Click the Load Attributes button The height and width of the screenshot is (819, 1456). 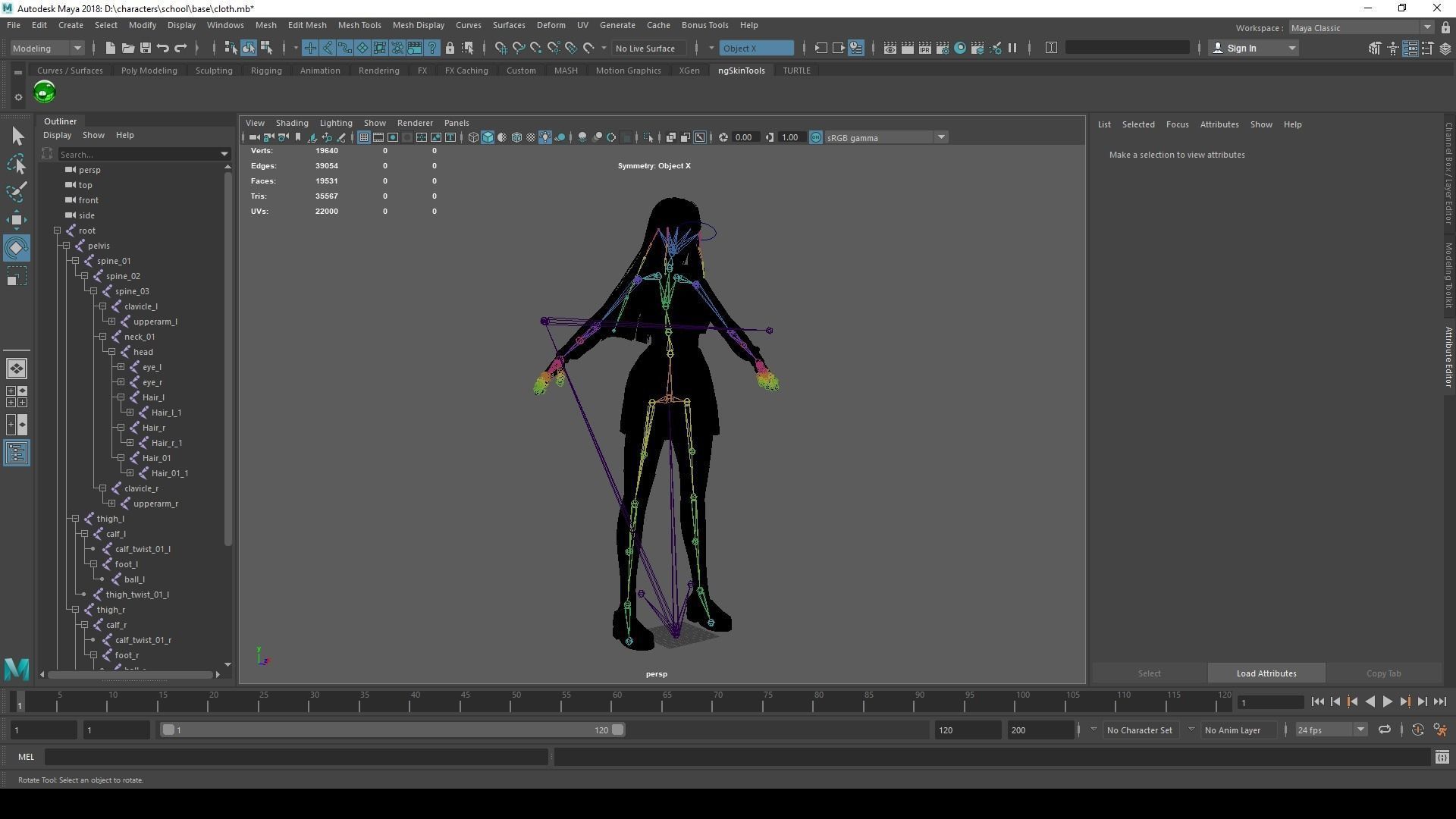(1266, 673)
